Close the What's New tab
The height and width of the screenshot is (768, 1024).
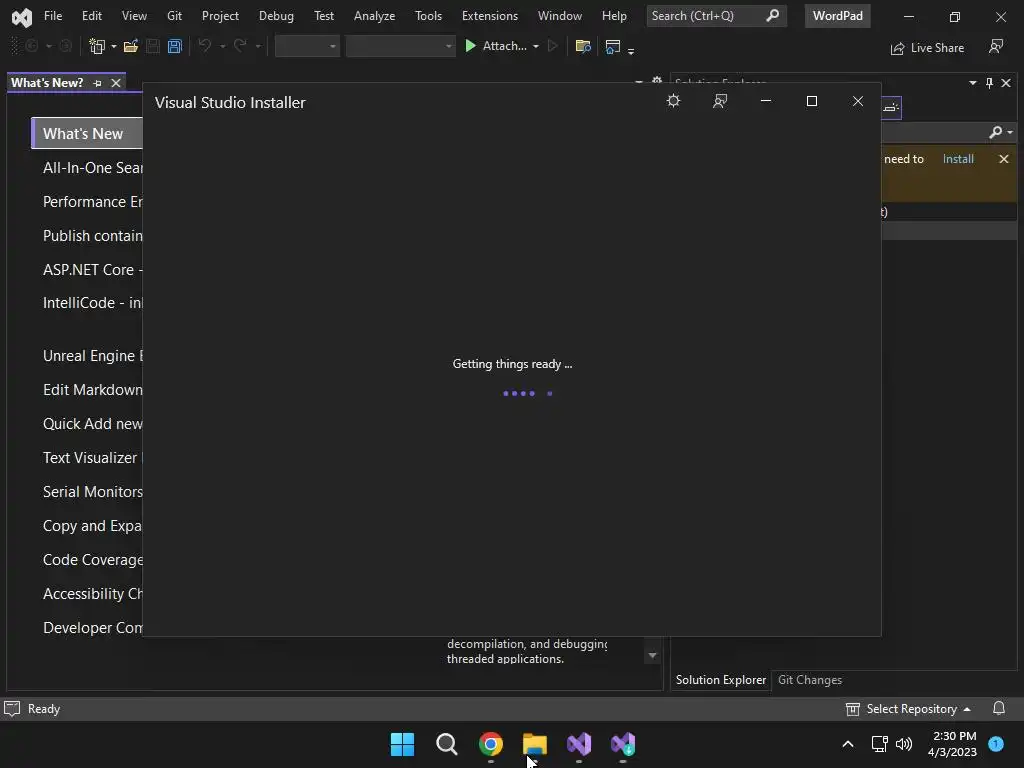click(x=116, y=83)
